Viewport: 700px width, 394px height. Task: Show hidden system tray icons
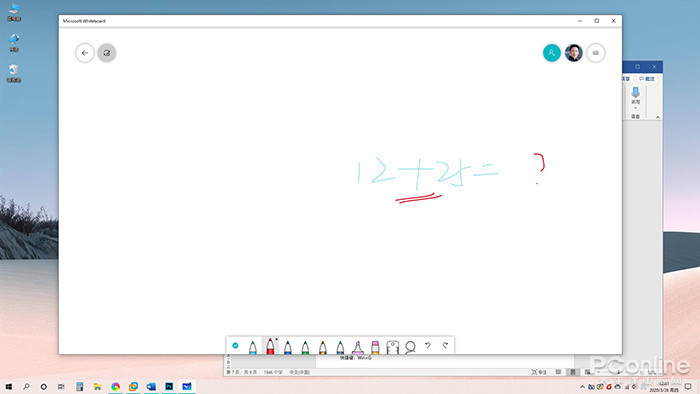tap(582, 387)
